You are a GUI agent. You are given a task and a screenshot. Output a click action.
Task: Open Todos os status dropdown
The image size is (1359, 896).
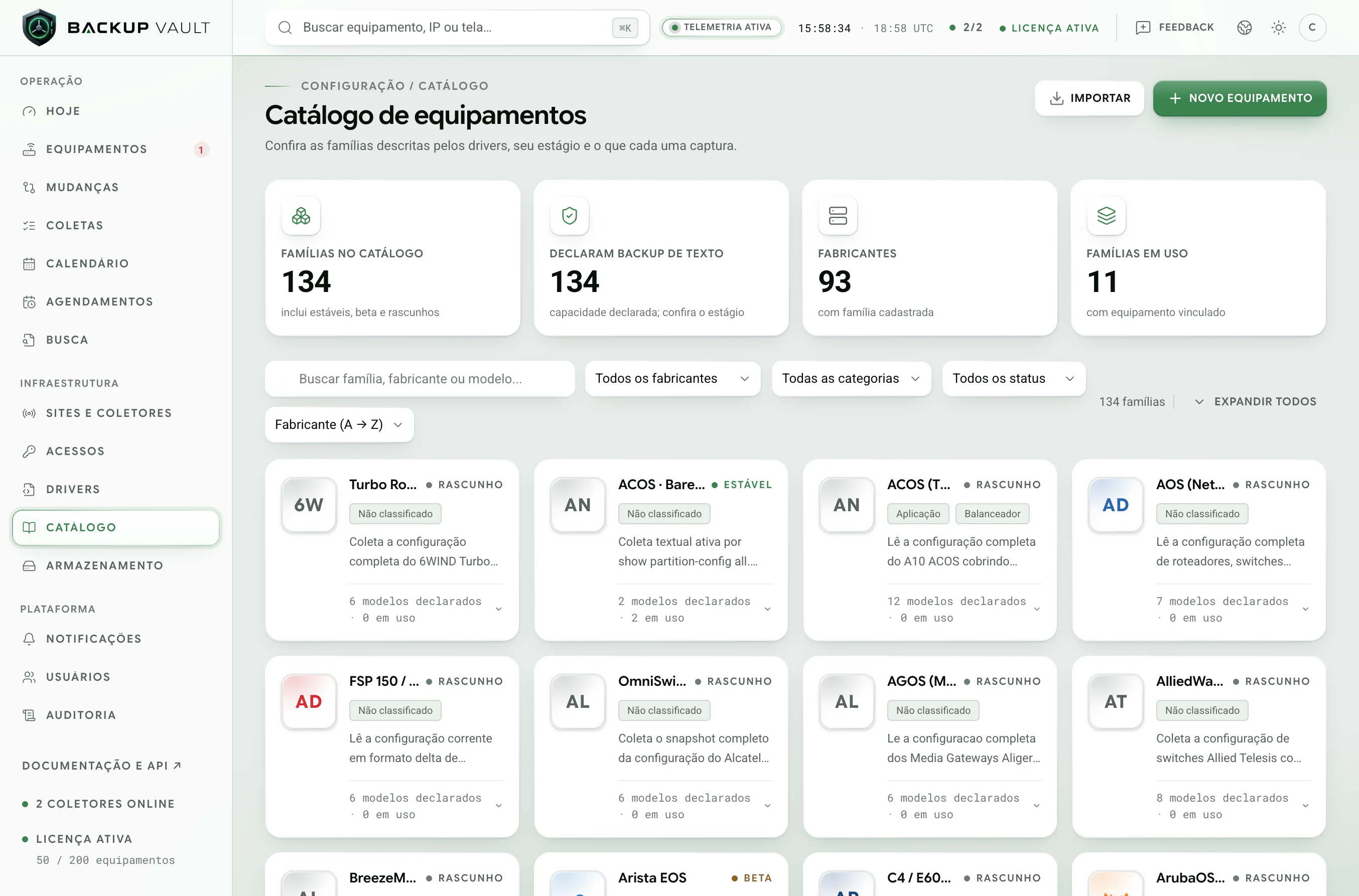(x=1013, y=378)
